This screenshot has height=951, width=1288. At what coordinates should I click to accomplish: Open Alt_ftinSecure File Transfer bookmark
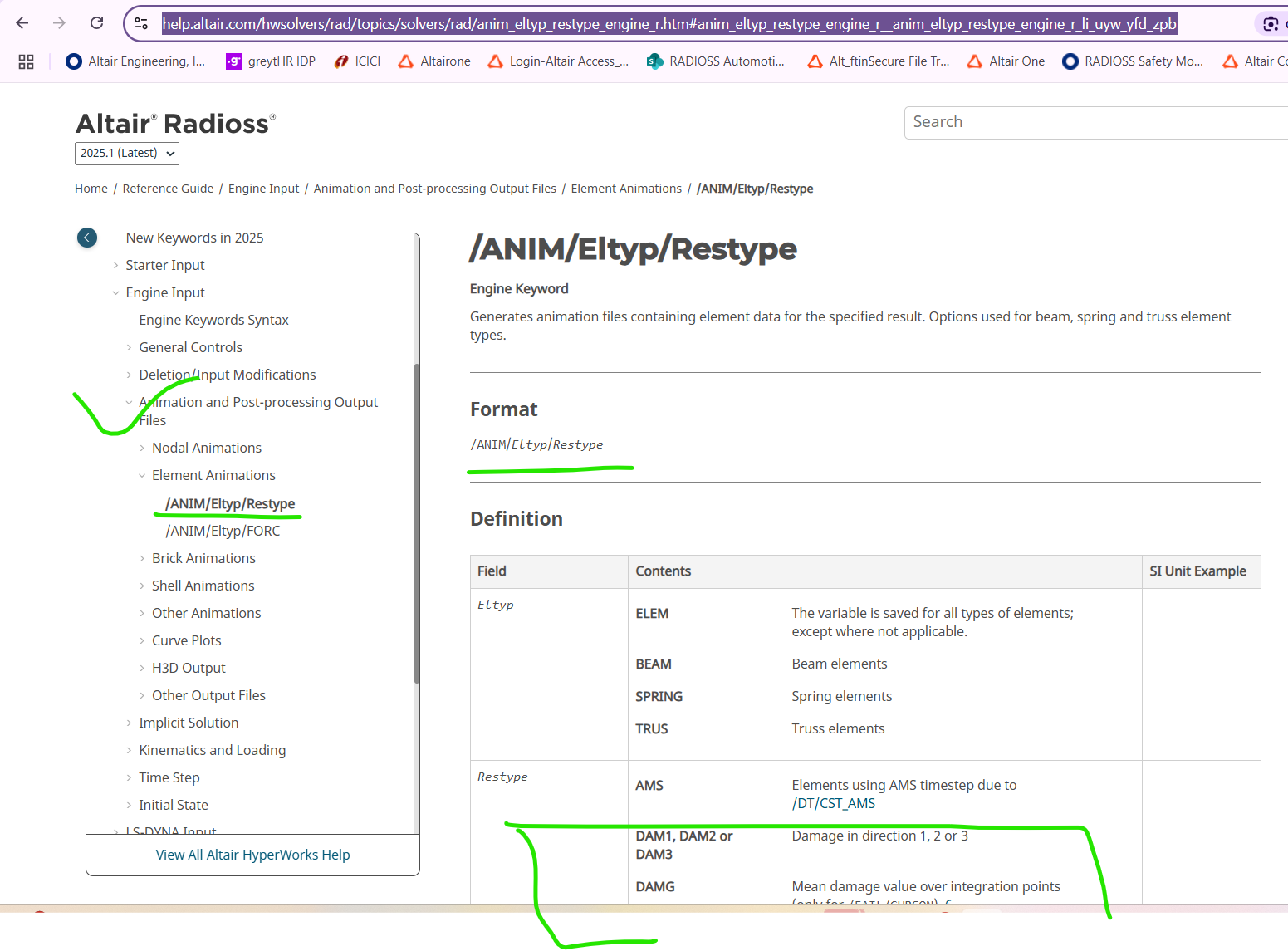879,61
